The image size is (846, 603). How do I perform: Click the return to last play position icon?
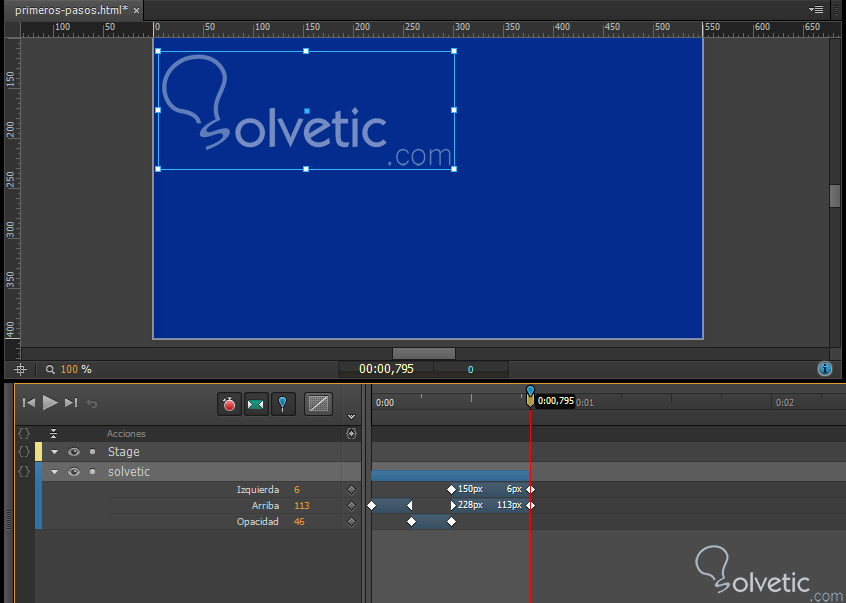[92, 403]
